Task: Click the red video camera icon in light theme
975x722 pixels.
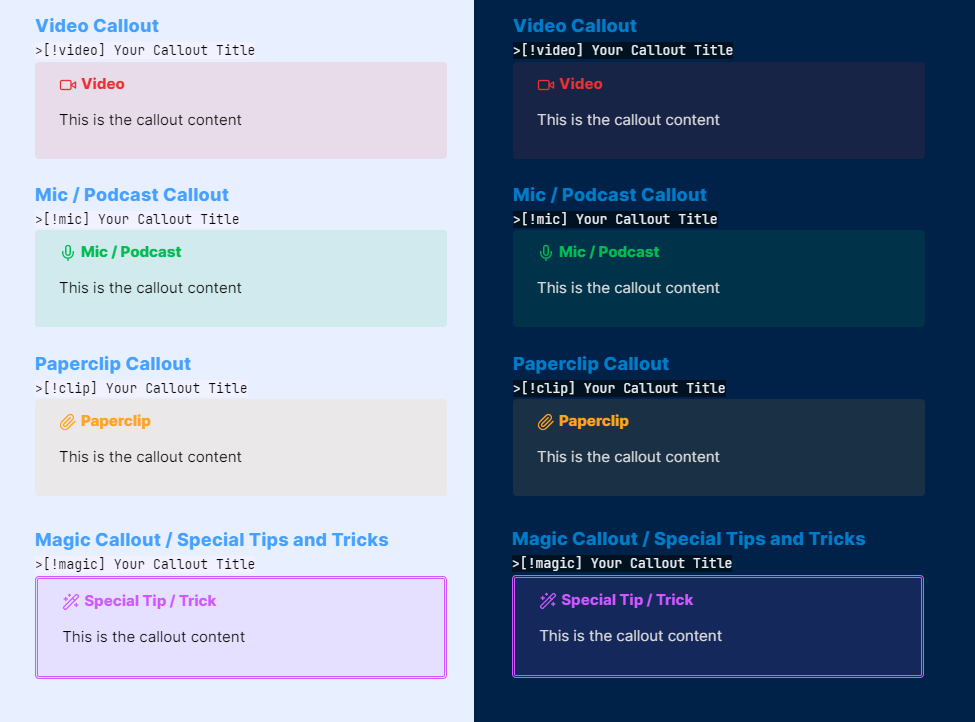Action: 68,85
